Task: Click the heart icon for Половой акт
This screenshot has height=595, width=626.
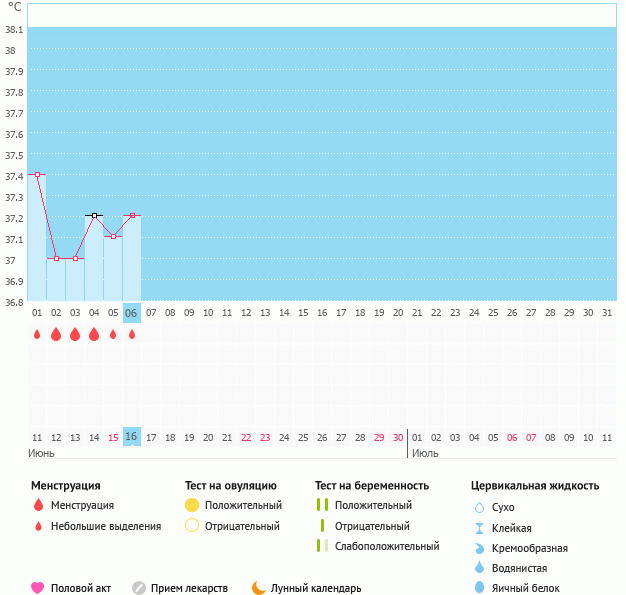Action: (38, 588)
